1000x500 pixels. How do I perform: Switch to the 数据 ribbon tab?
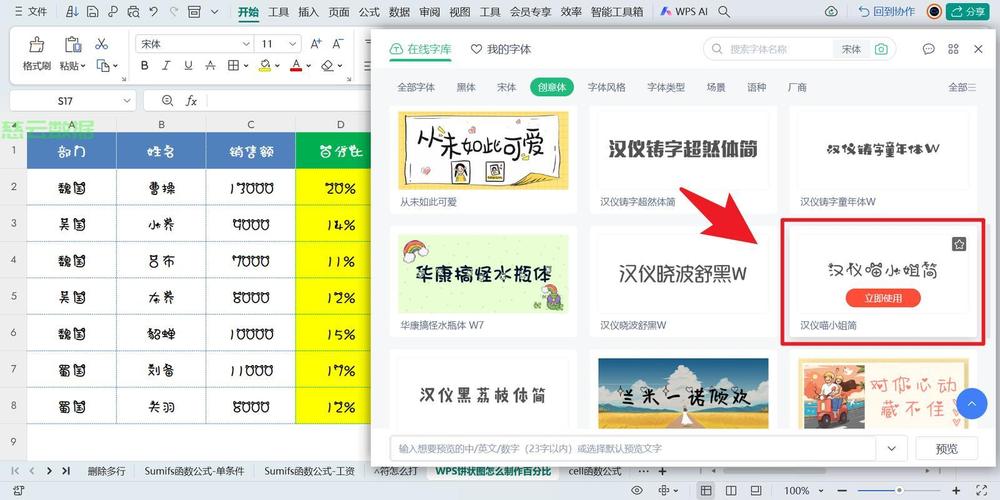(399, 11)
